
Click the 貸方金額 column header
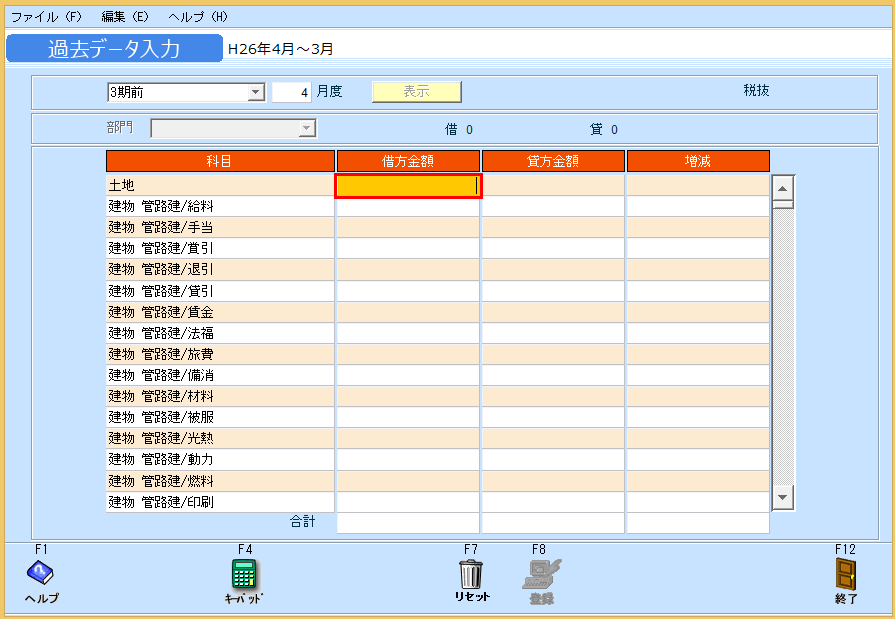pos(553,161)
